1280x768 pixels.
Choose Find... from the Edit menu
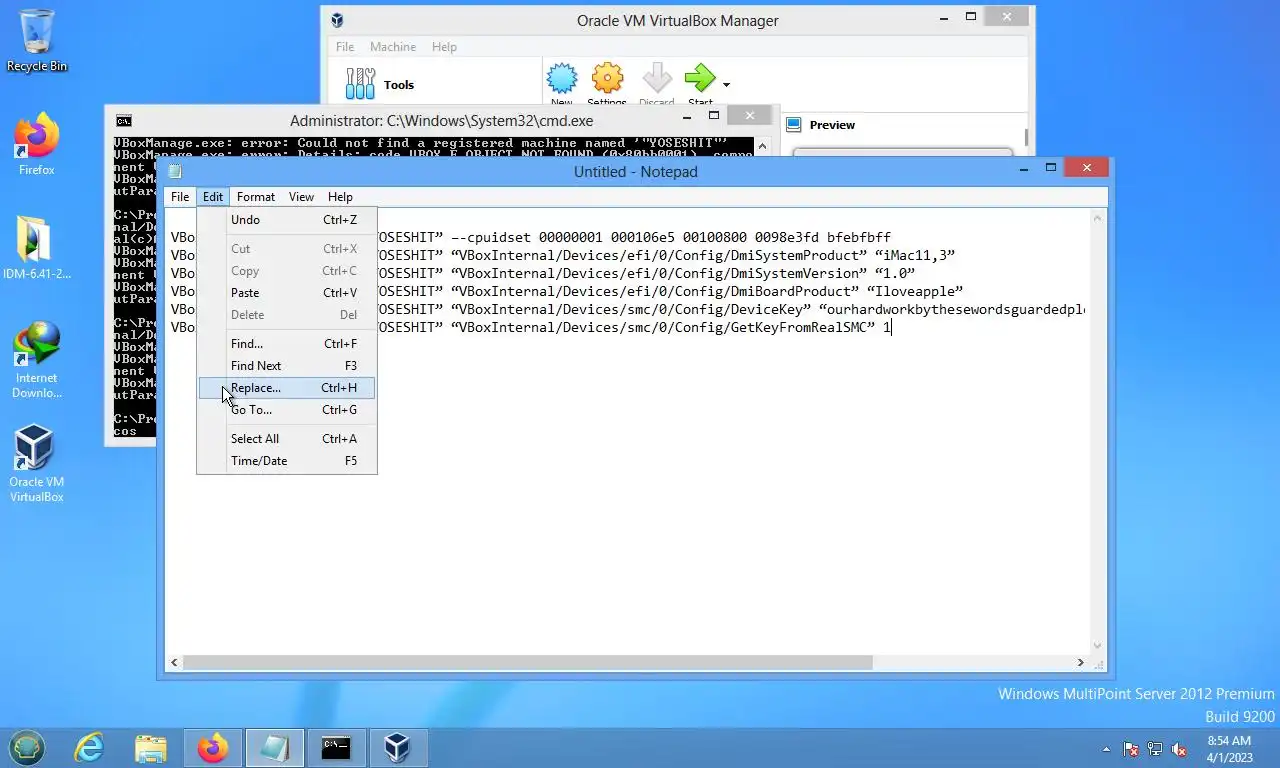tap(287, 344)
